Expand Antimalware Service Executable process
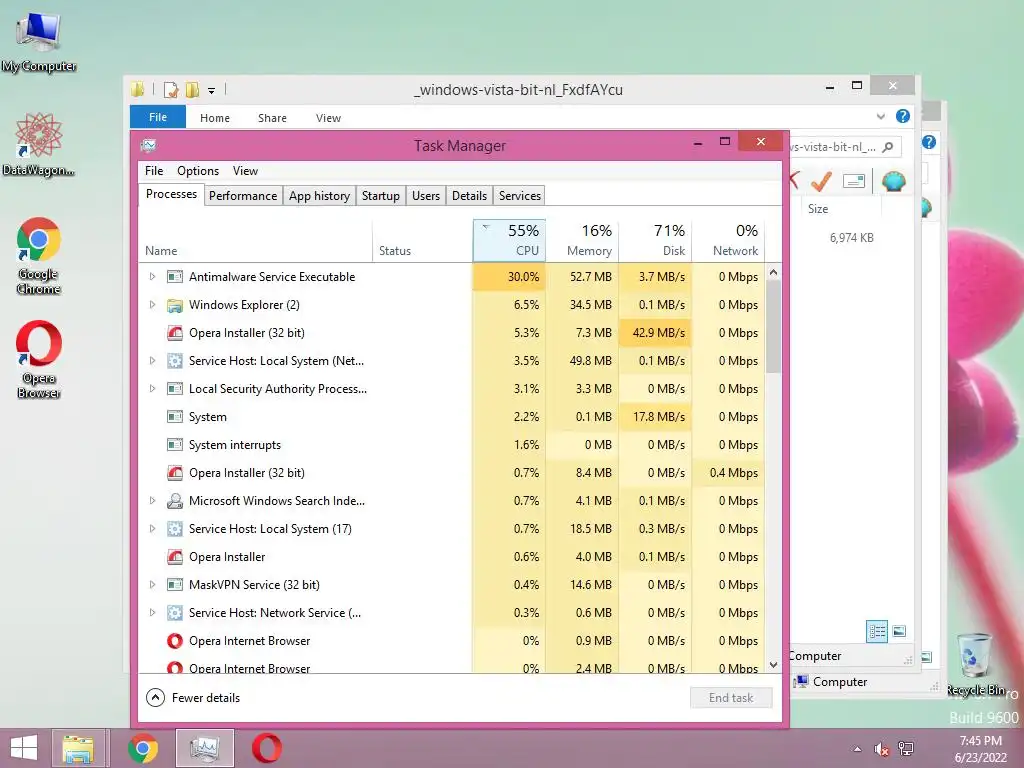This screenshot has width=1024, height=768. [152, 277]
